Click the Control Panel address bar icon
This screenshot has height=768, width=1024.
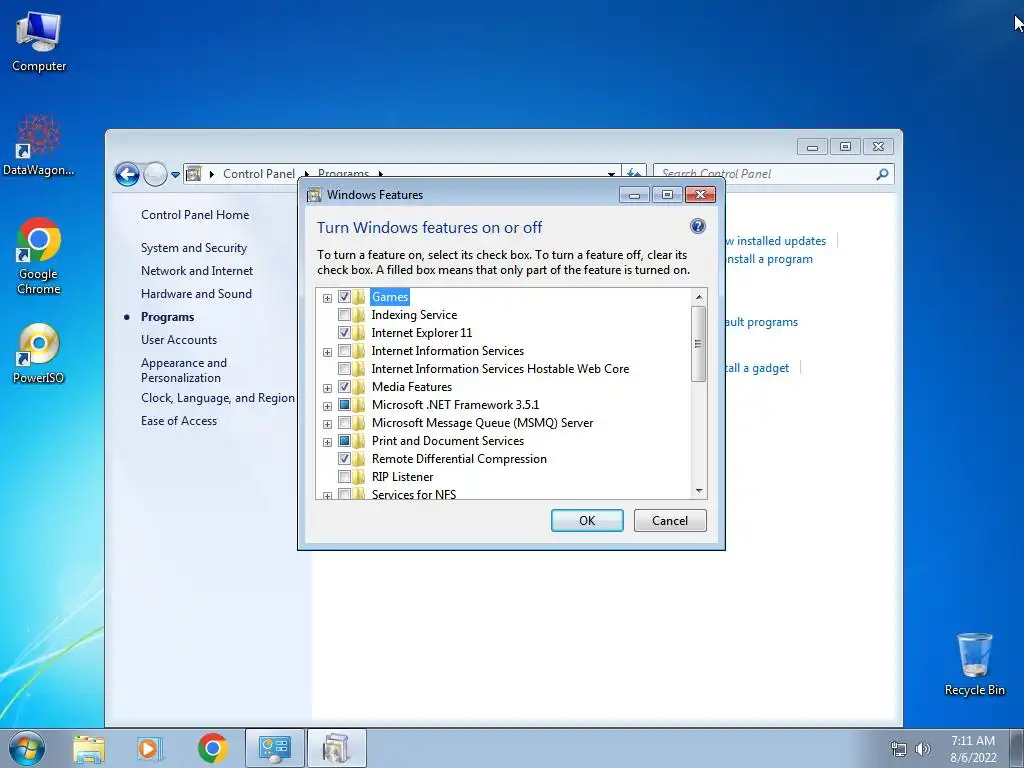point(194,174)
